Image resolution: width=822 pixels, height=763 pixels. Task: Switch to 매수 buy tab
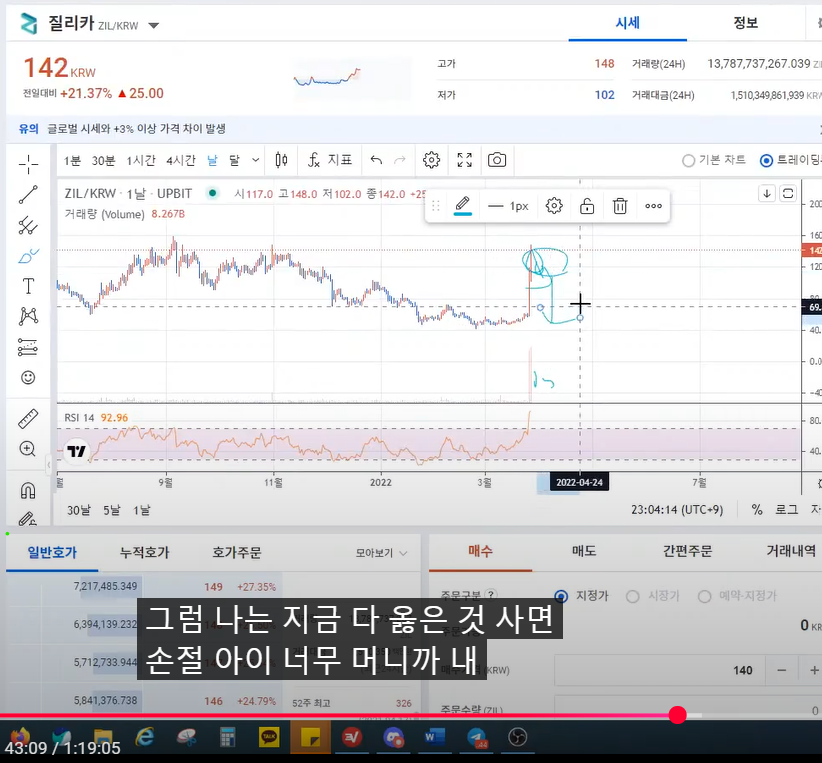(480, 551)
